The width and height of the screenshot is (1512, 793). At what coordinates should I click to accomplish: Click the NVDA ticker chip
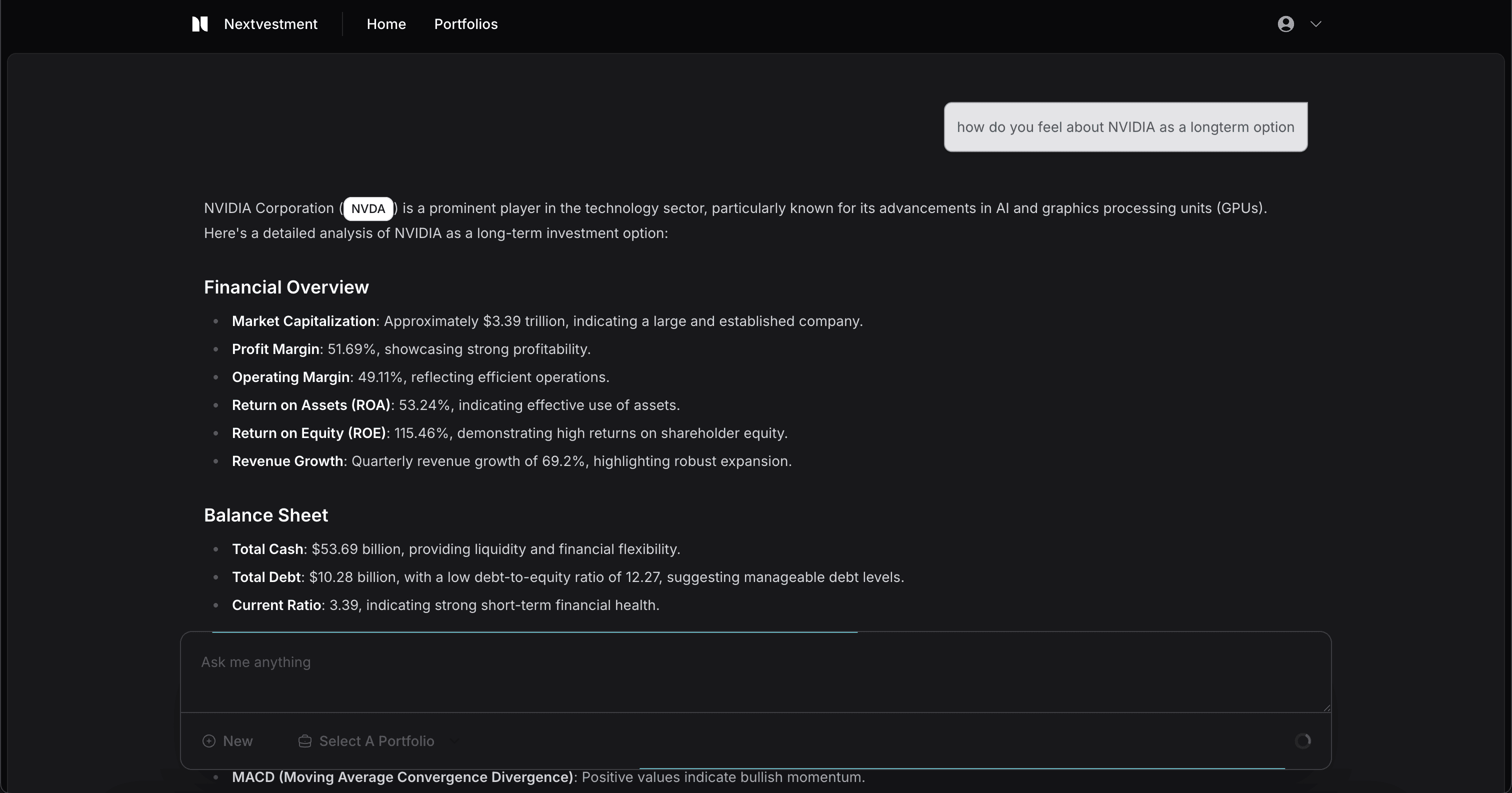[368, 209]
